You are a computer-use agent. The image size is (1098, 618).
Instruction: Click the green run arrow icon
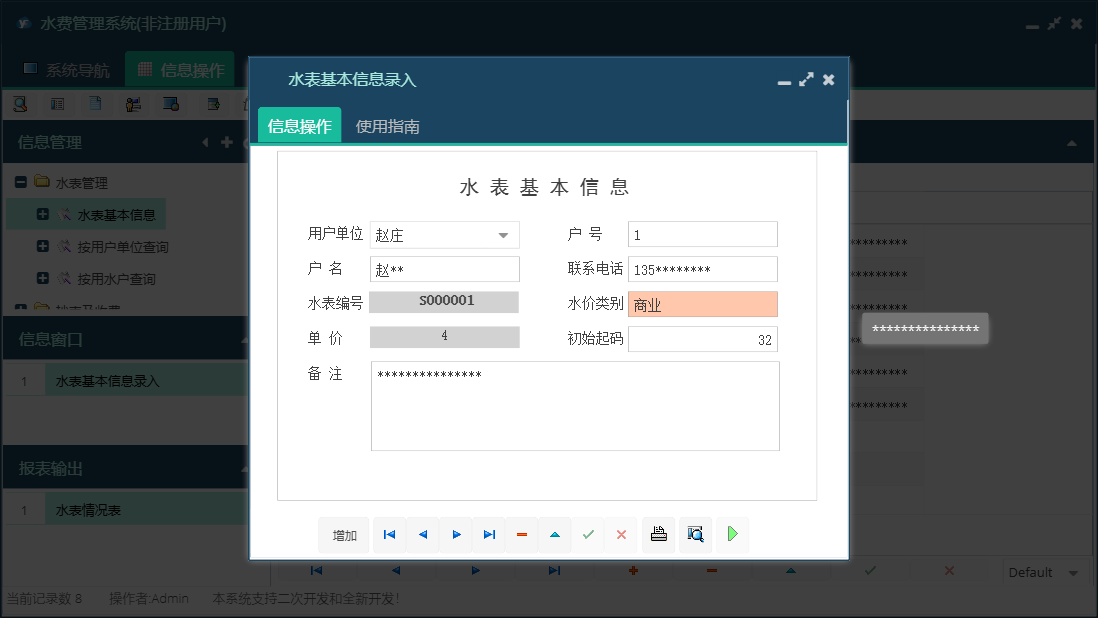click(x=731, y=535)
